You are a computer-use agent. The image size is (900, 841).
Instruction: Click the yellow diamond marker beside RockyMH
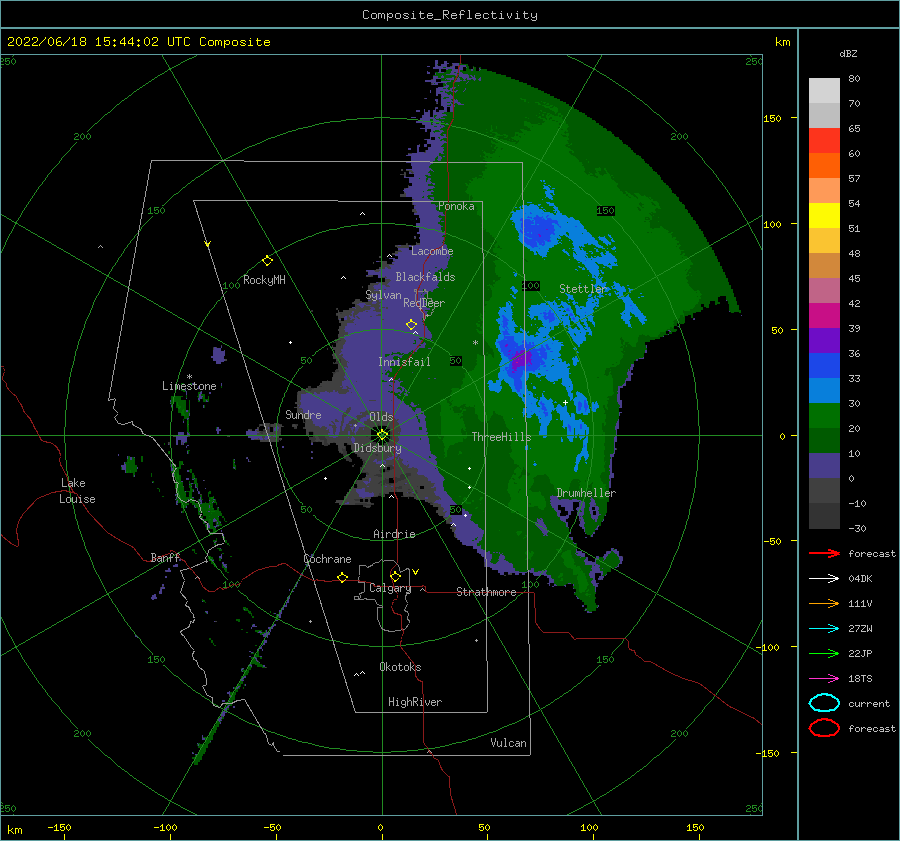(x=267, y=261)
